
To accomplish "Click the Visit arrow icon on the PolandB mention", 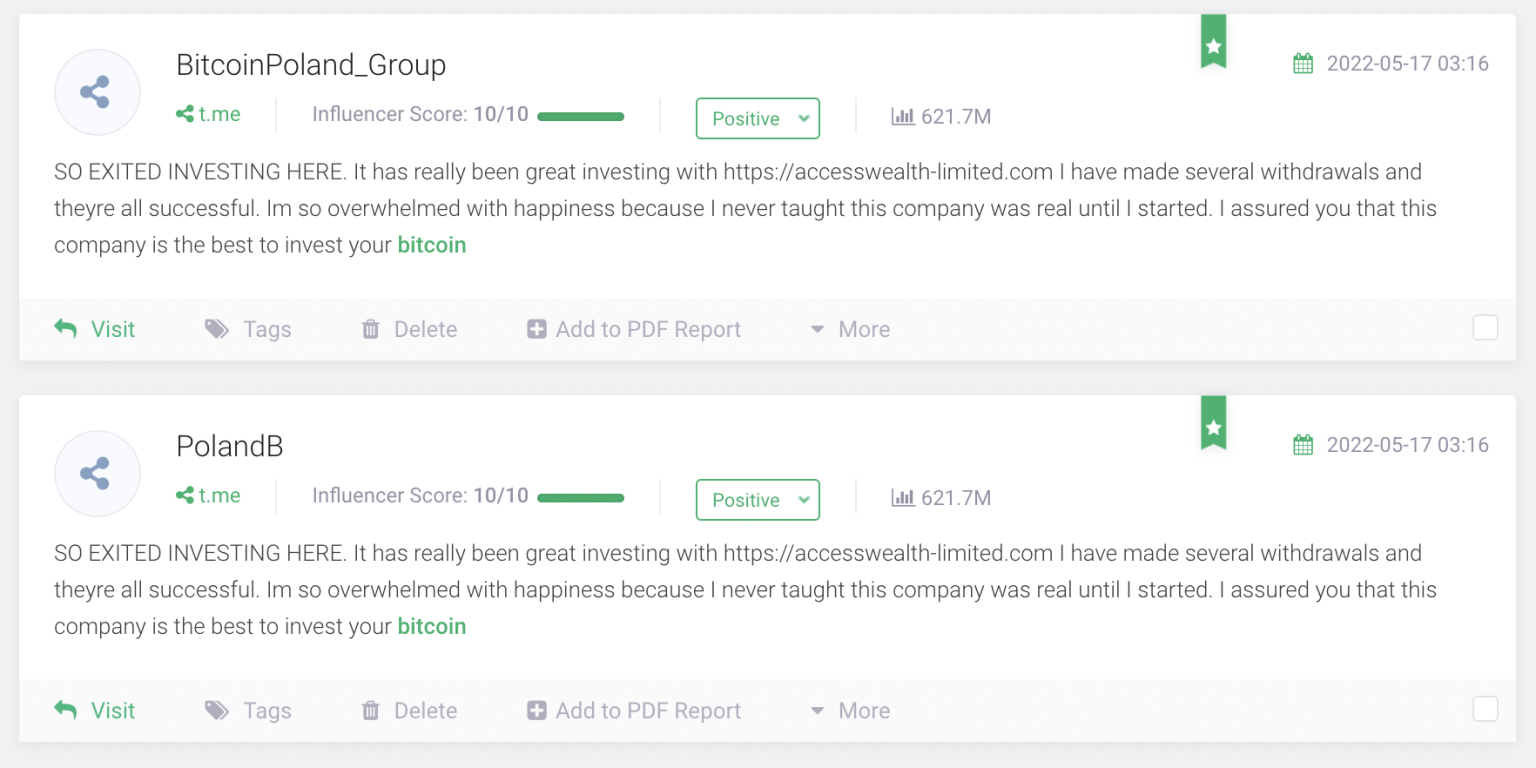I will (x=64, y=709).
